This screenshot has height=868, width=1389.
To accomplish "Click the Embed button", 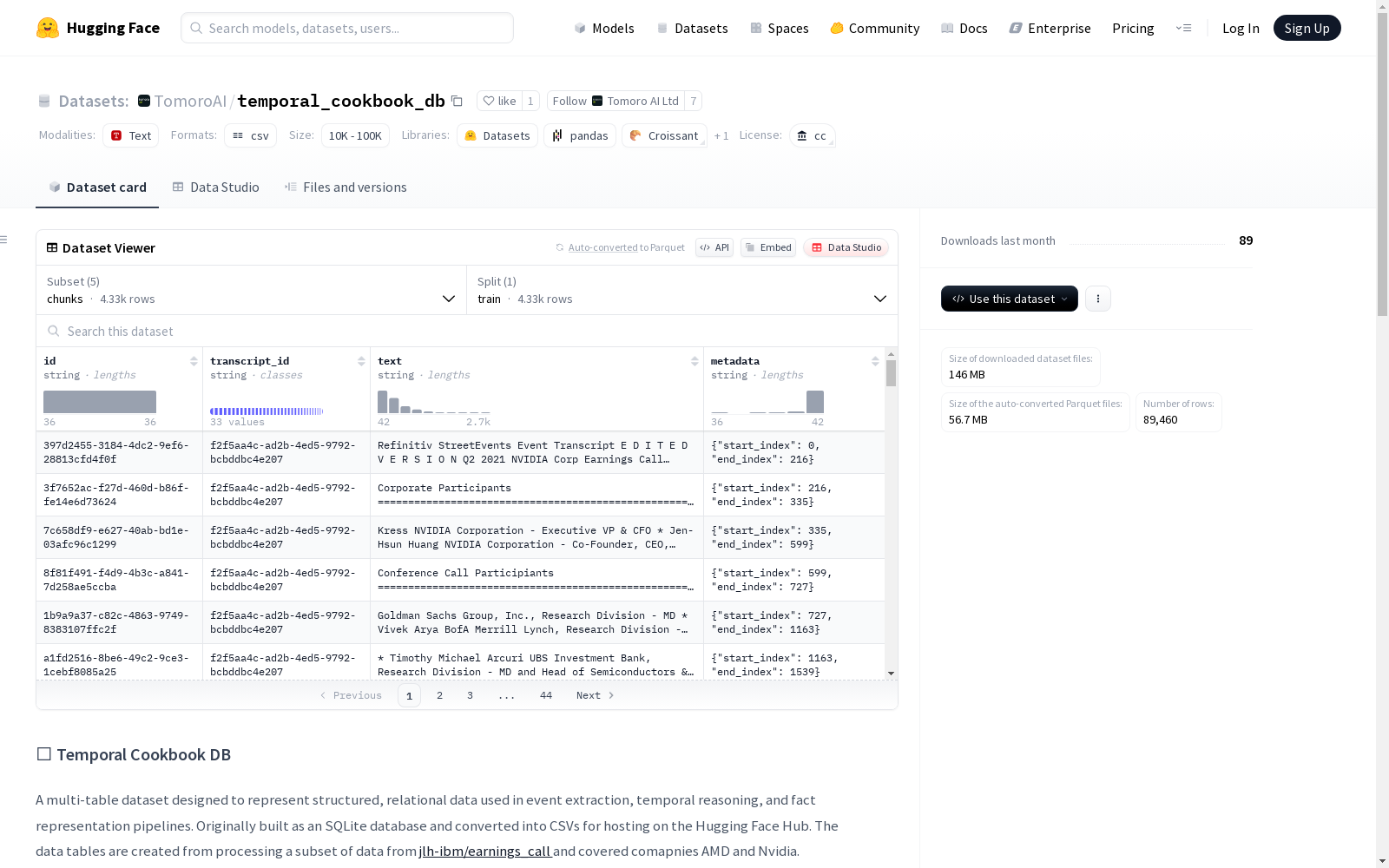I will coord(768,247).
